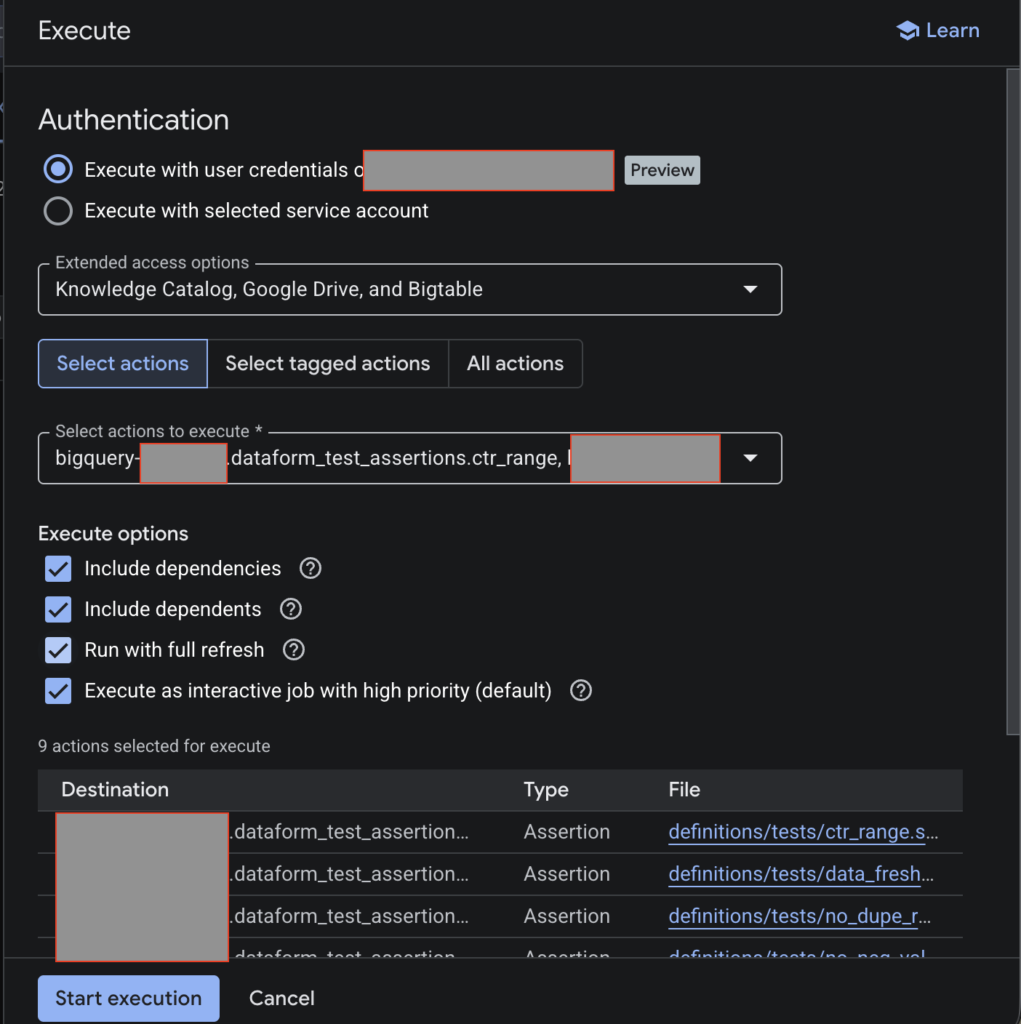This screenshot has height=1024, width=1021.
Task: Click Start execution button
Action: coord(129,998)
